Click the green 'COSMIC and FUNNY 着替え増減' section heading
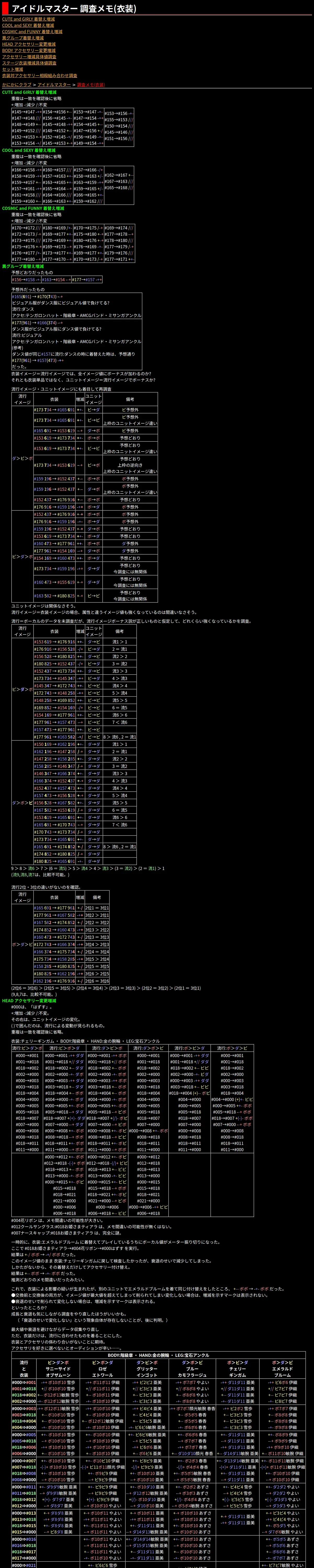 point(33,208)
